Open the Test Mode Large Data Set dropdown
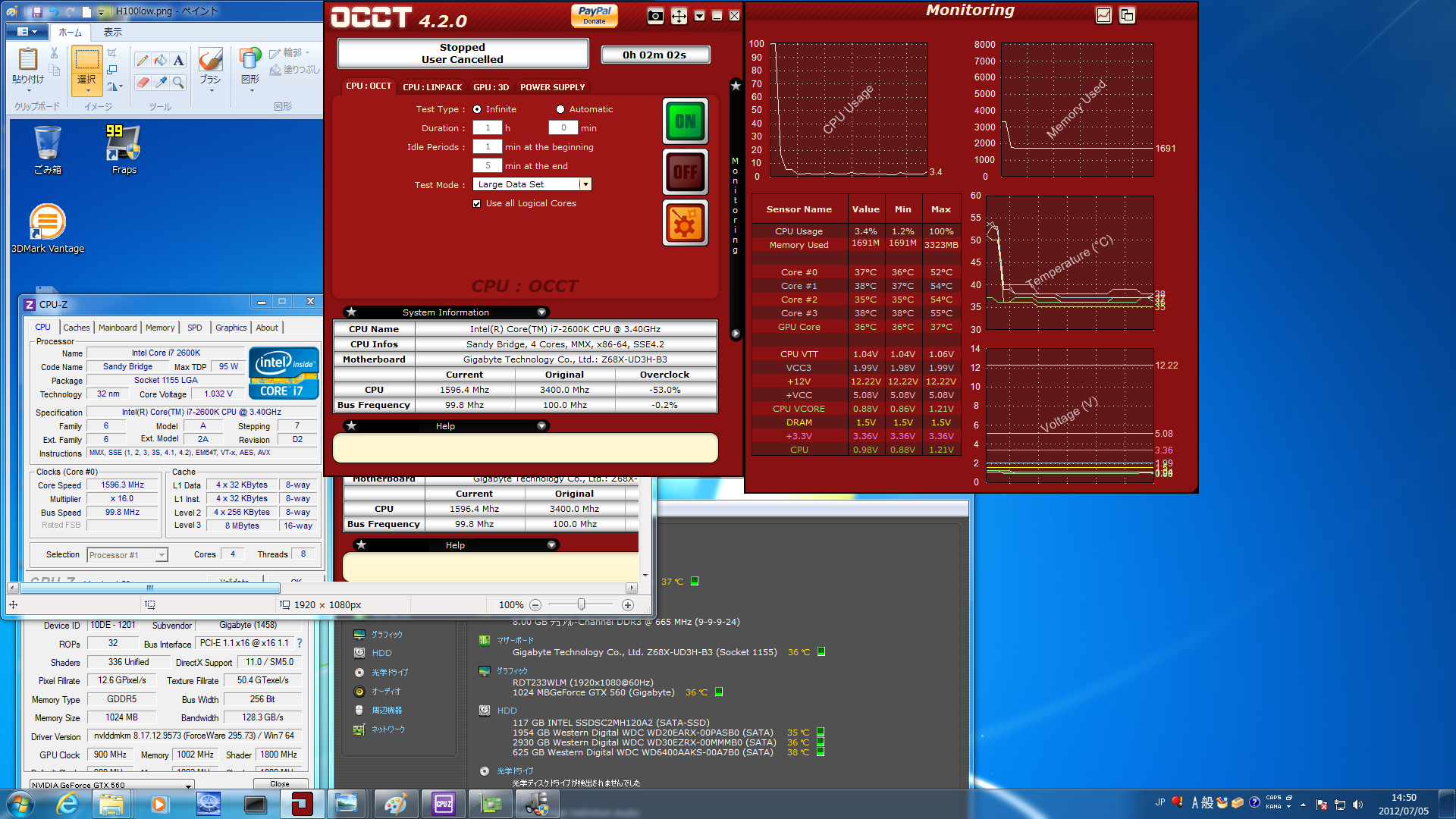The image size is (1456, 819). point(585,184)
